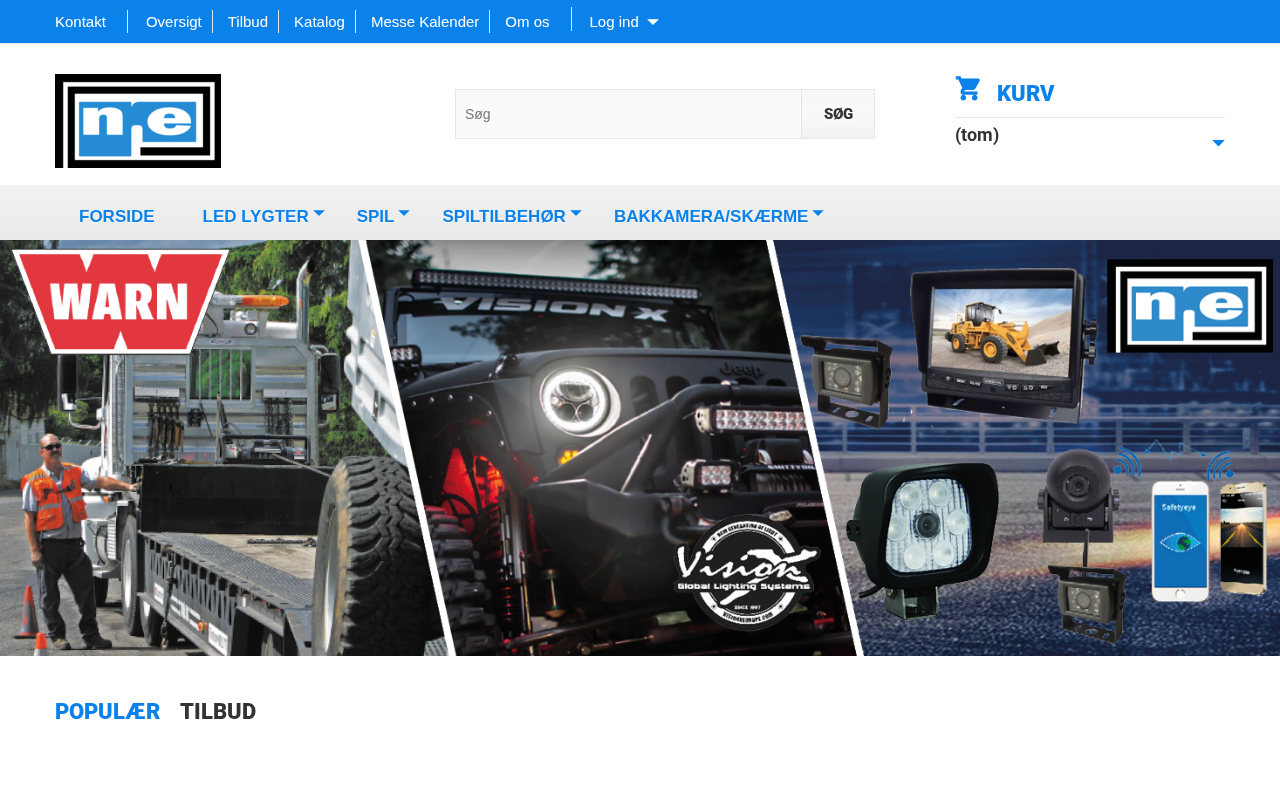The image size is (1280, 800).
Task: Switch to the POPULÆR tab
Action: coord(108,711)
